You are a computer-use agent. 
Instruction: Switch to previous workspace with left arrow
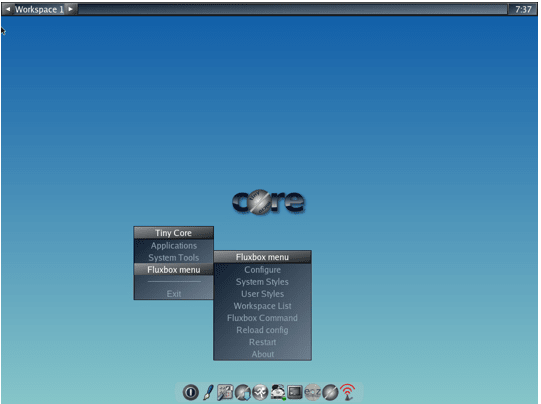tap(8, 9)
